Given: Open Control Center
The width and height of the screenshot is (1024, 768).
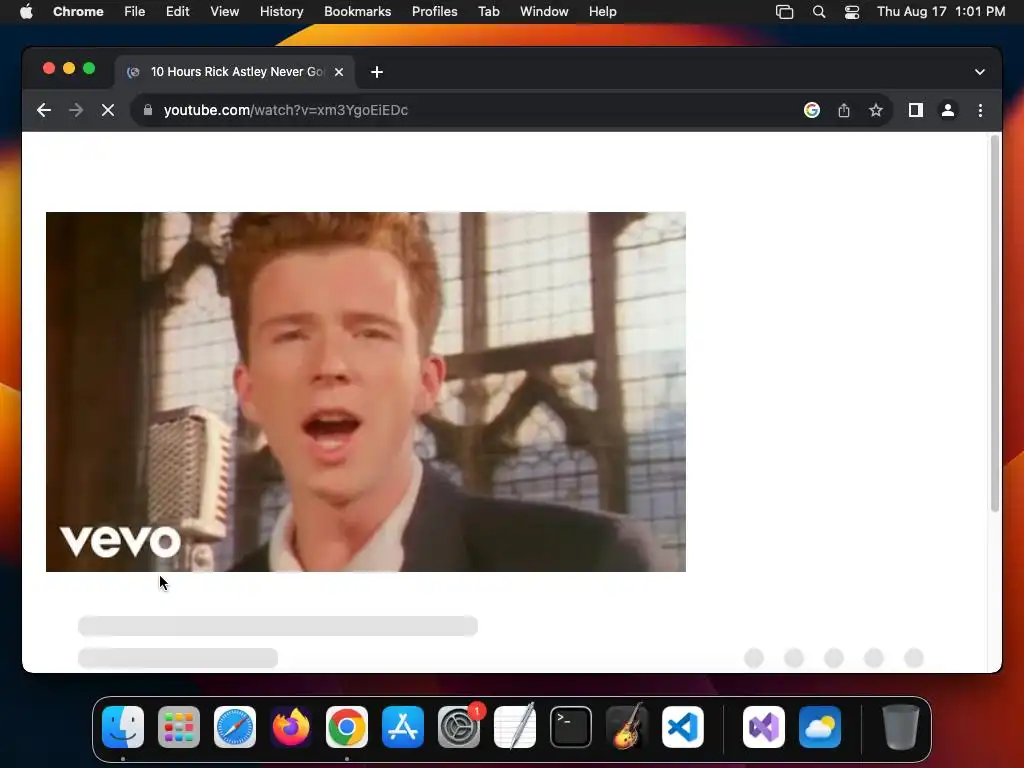Looking at the screenshot, I should click(x=852, y=12).
